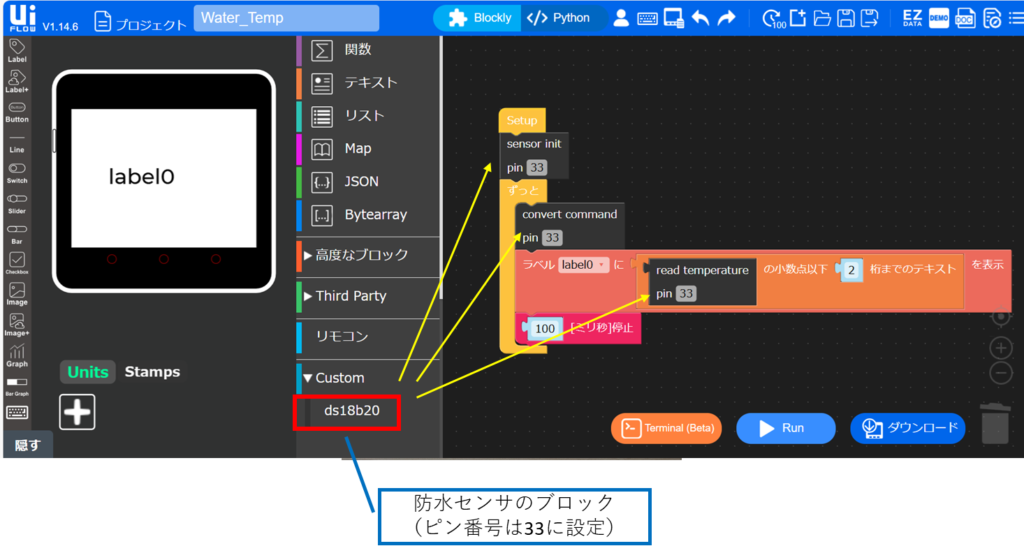Select the Slider widget tool
1024x553 pixels.
pos(17,203)
